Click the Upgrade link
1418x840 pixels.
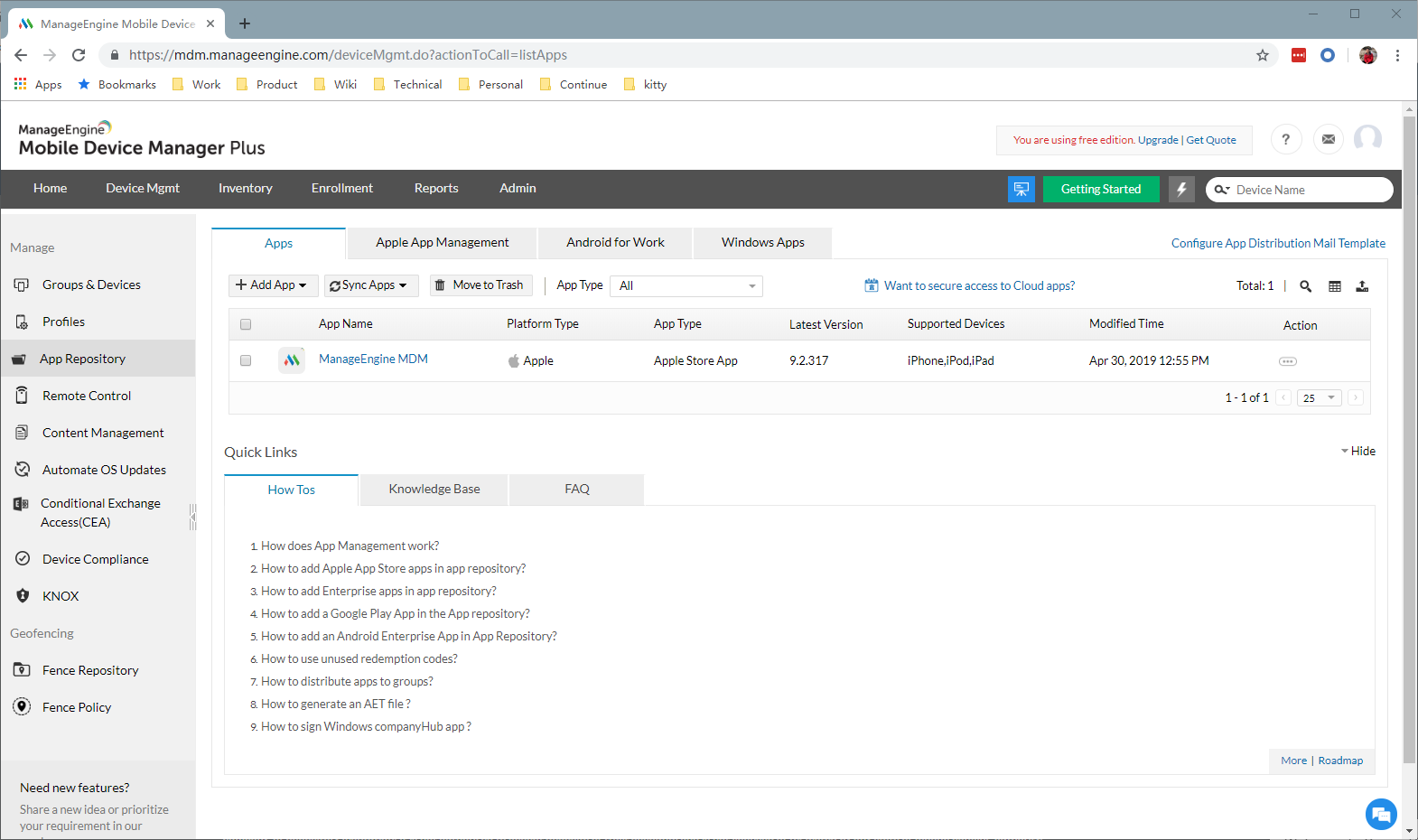[1158, 140]
